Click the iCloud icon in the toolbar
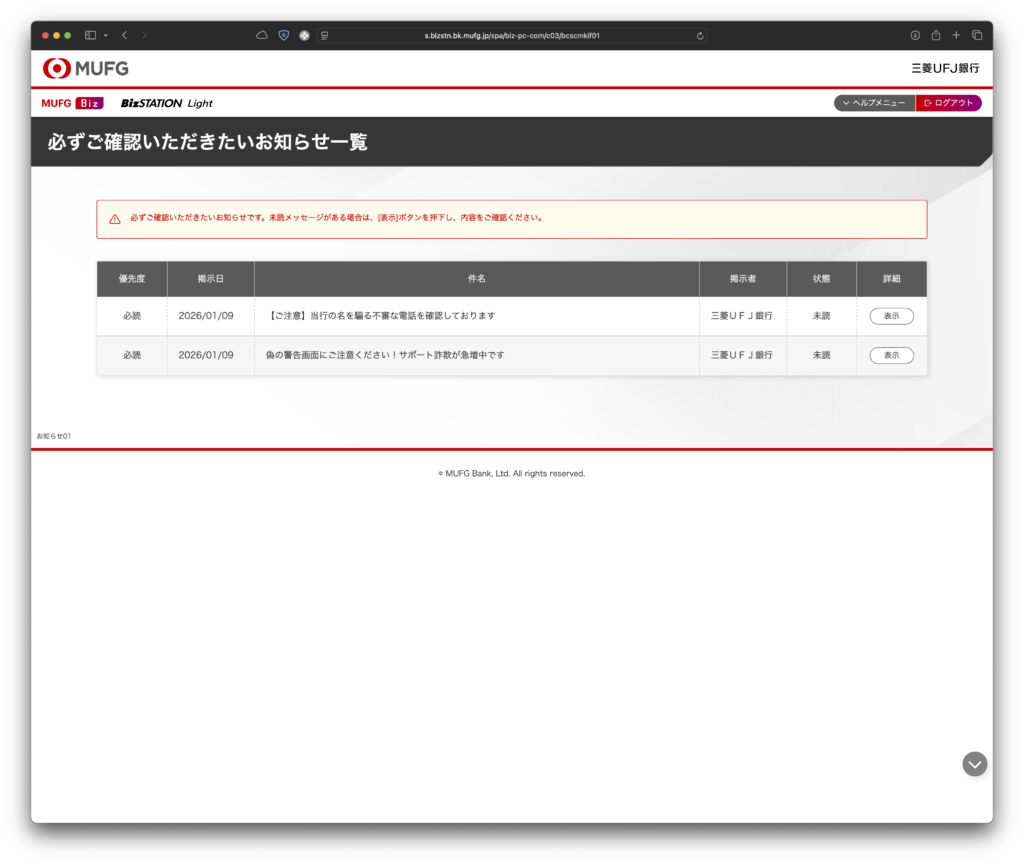This screenshot has width=1024, height=864. pyautogui.click(x=262, y=35)
